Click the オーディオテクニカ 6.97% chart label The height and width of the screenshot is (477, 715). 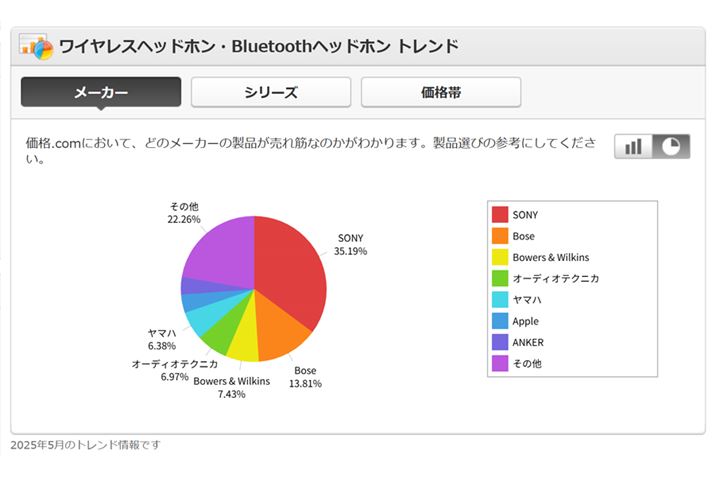175,370
